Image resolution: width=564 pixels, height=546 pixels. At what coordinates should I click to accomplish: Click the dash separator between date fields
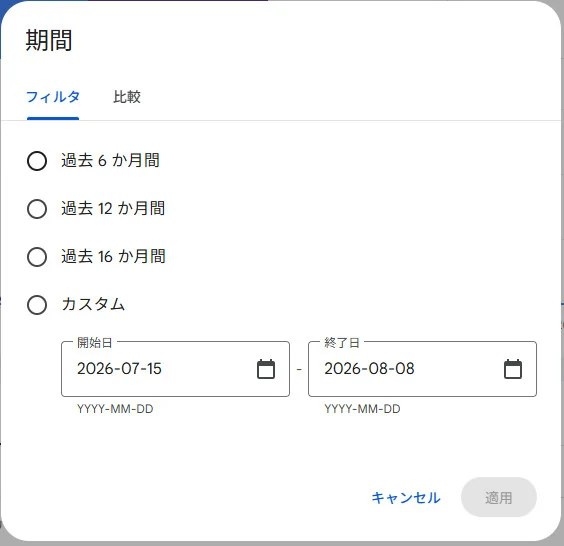coord(299,369)
